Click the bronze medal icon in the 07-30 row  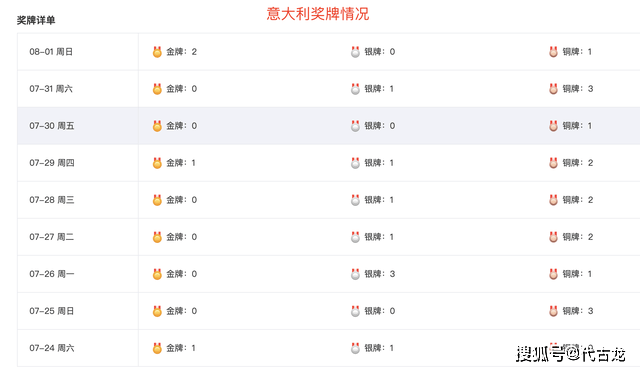coord(553,126)
